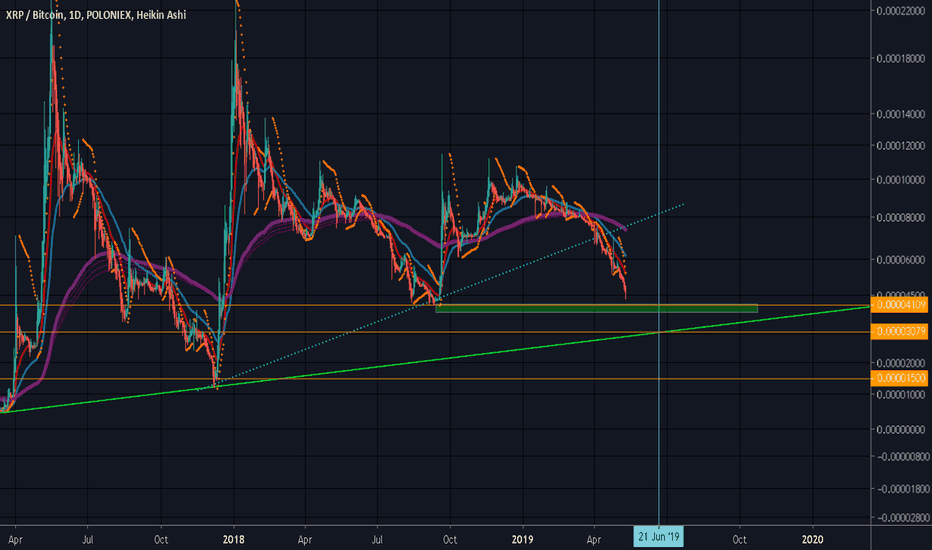Select the 0.00004109 orange price label
Viewport: 932px width, 550px height.
click(x=899, y=305)
